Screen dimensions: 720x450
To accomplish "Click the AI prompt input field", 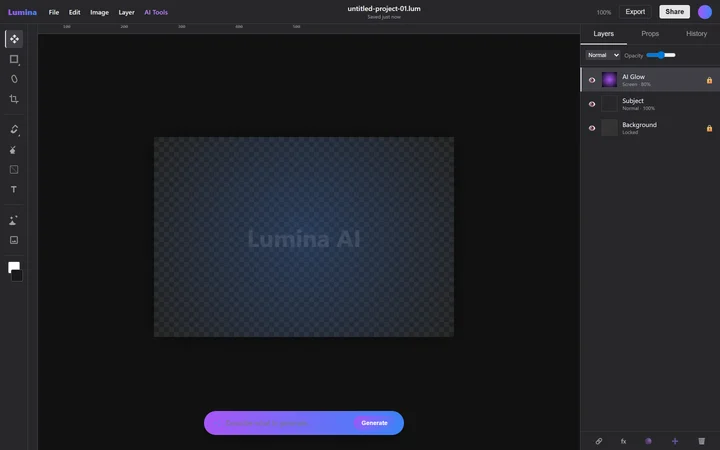I will pyautogui.click(x=287, y=423).
